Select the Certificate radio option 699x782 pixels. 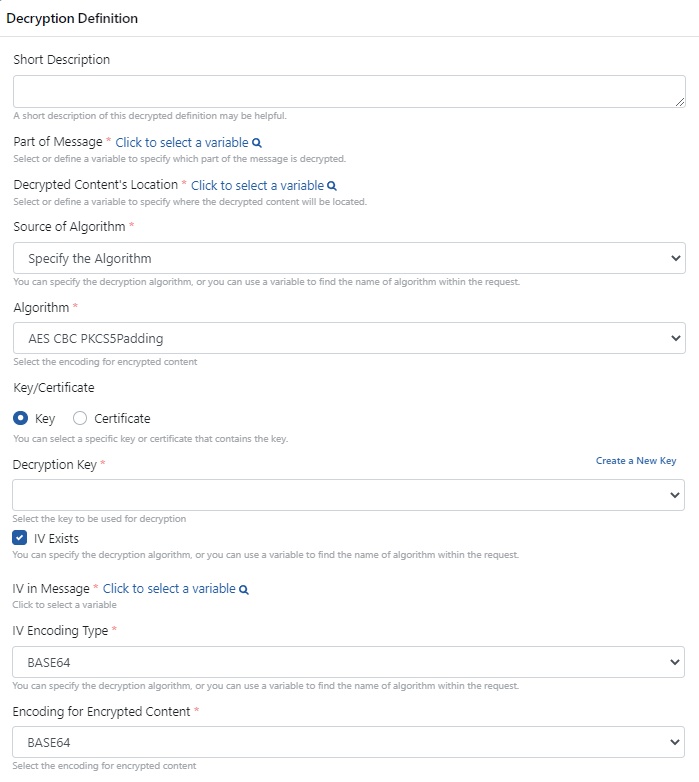80,418
